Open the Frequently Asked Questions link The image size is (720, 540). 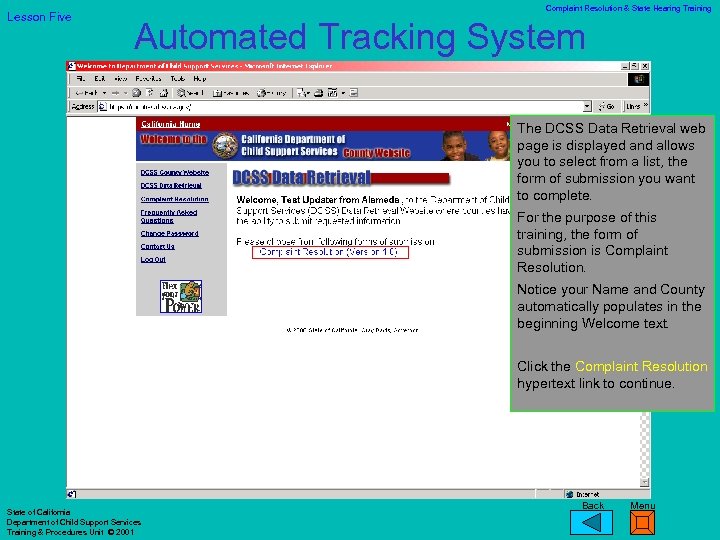[169, 216]
